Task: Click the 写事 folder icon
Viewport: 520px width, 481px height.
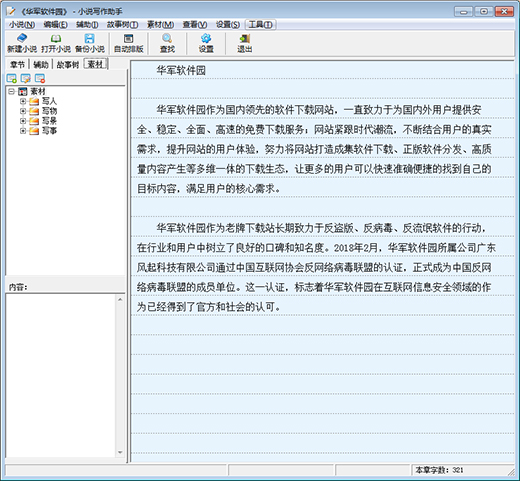Action: tap(34, 131)
